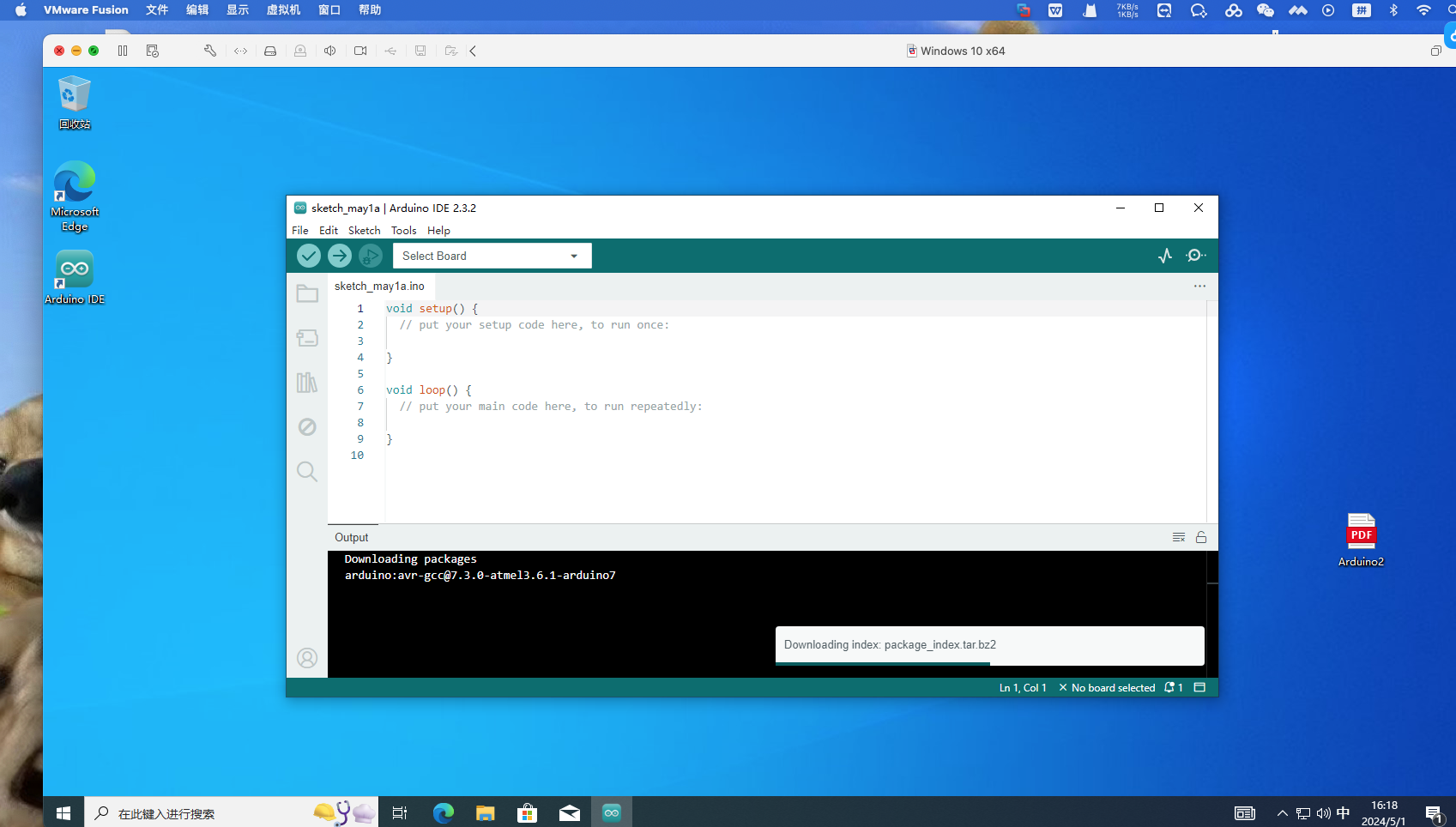Collapse the VMware toolbar device chevron
The image size is (1456, 827).
click(473, 51)
